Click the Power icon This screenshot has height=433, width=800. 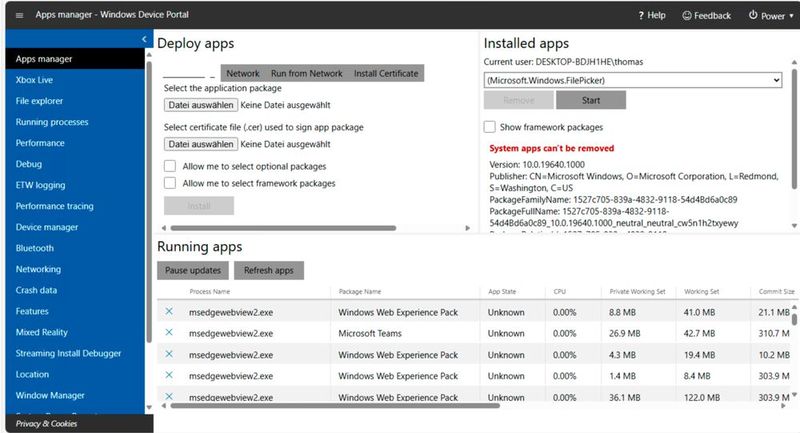click(x=753, y=15)
